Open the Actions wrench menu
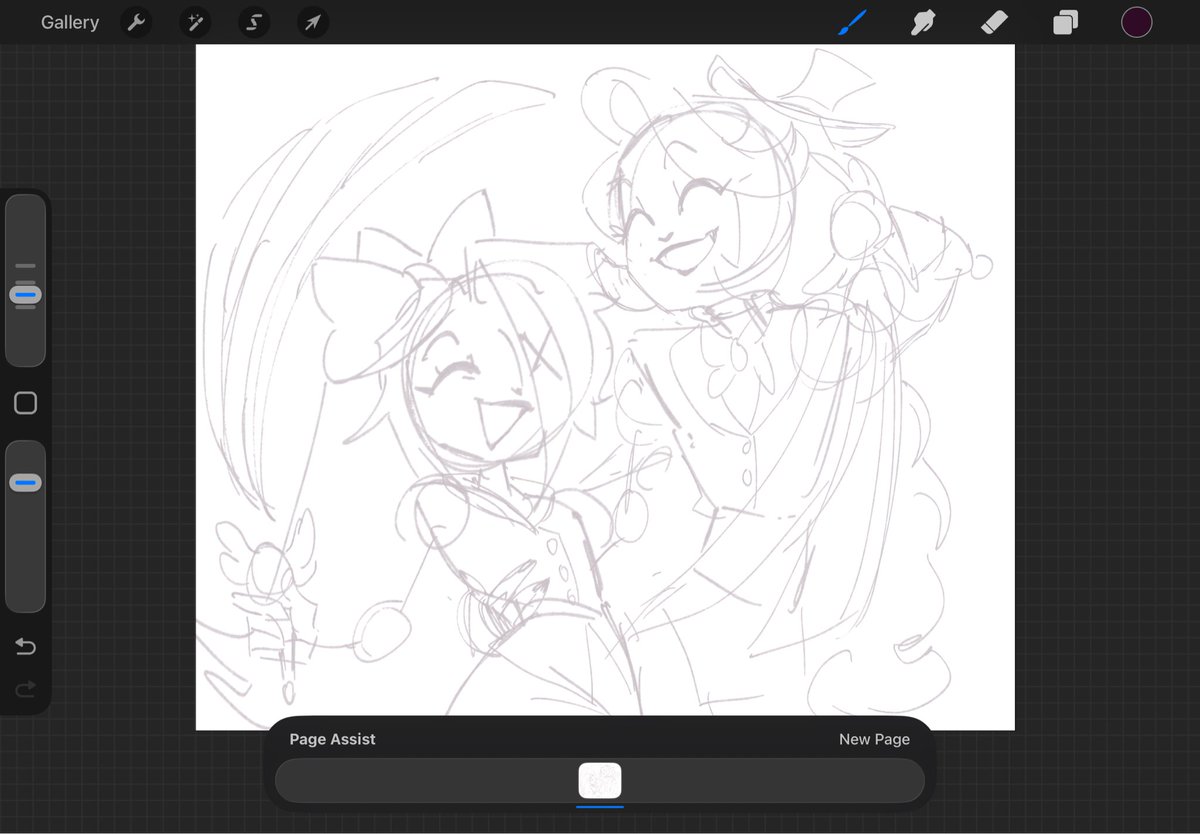1200x834 pixels. coord(136,23)
